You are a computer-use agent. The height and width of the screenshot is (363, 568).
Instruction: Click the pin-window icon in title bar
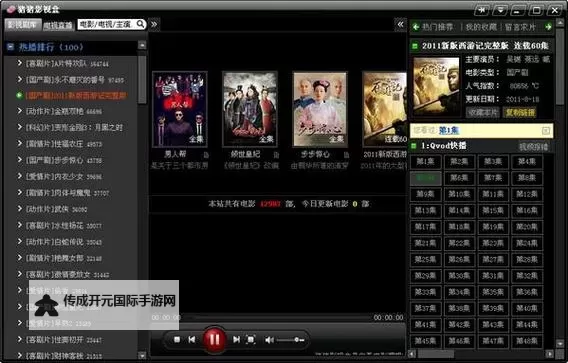pos(481,10)
